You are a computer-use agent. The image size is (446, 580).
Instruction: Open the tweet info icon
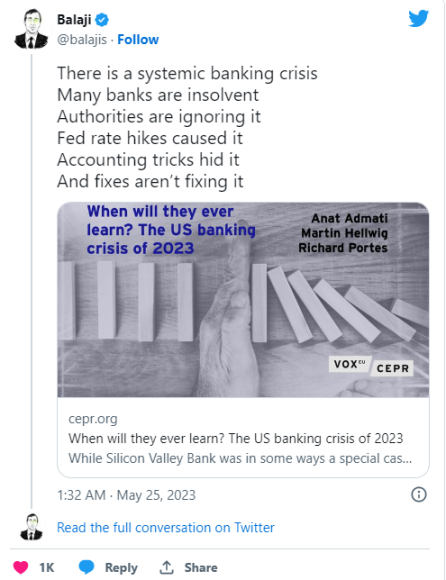tap(419, 494)
